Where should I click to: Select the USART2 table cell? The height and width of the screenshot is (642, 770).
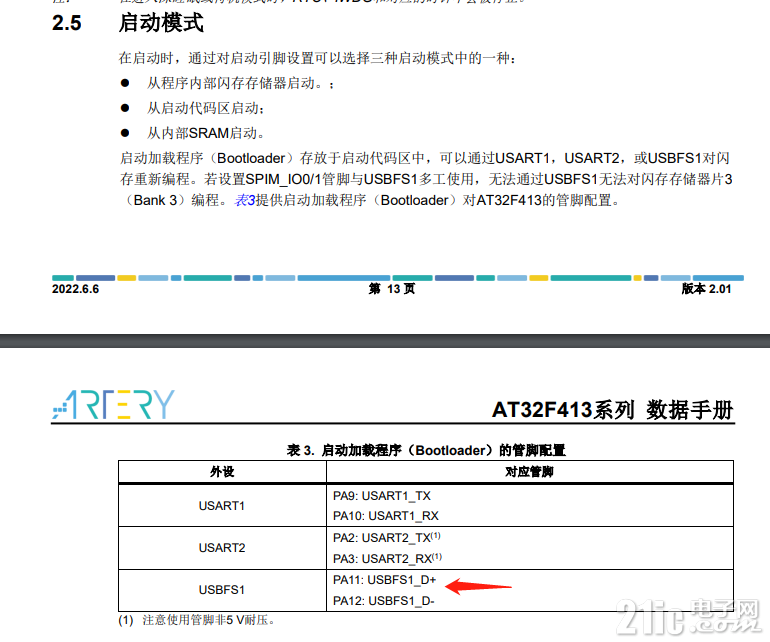point(222,548)
